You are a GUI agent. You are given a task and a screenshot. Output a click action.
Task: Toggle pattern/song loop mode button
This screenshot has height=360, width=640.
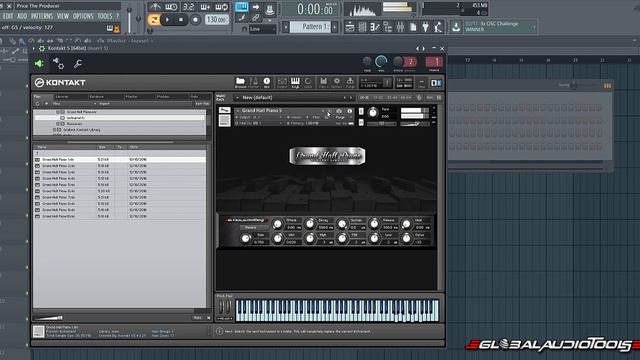(153, 20)
